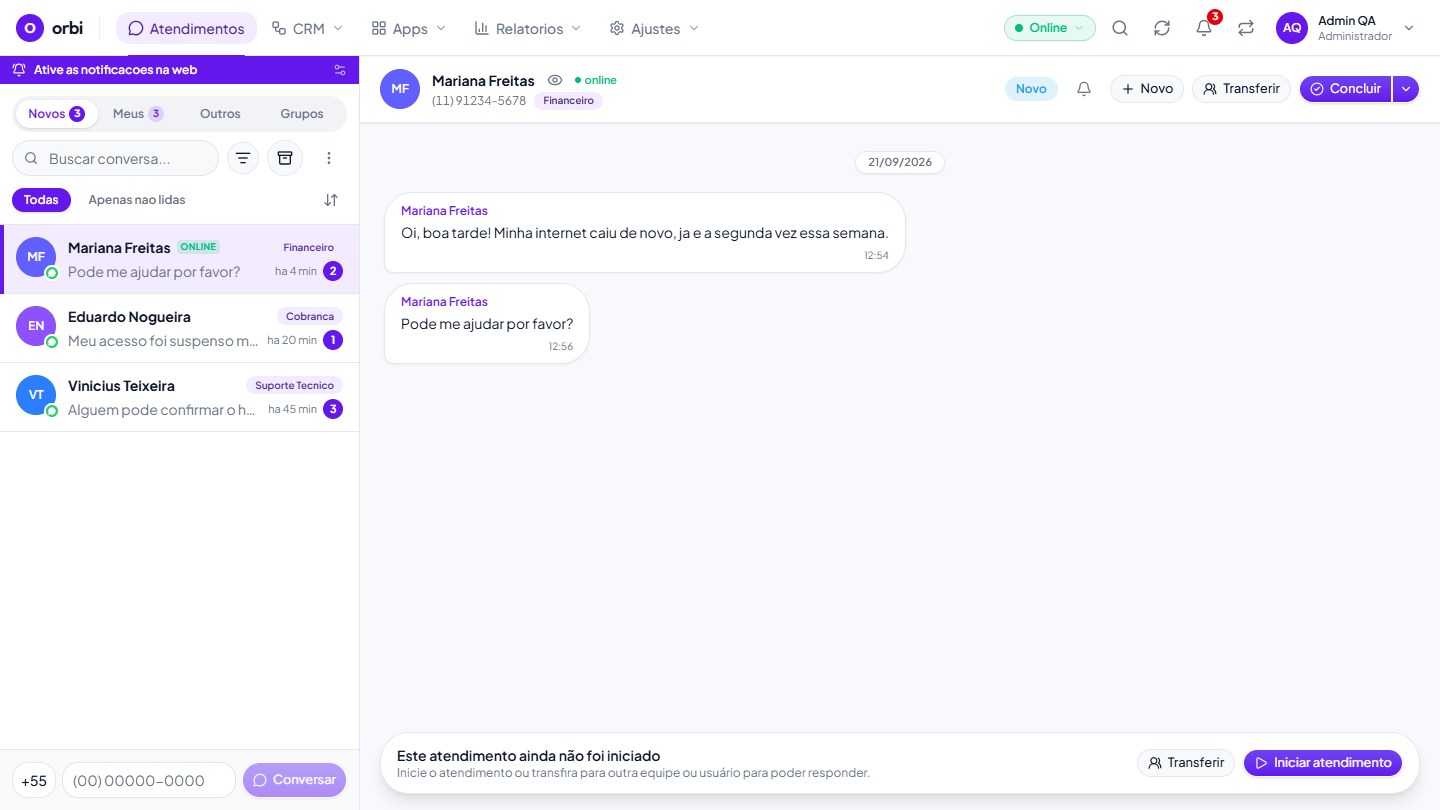Screen dimensions: 1440x810
Task: Click the AQ user avatar
Action: [1292, 28]
